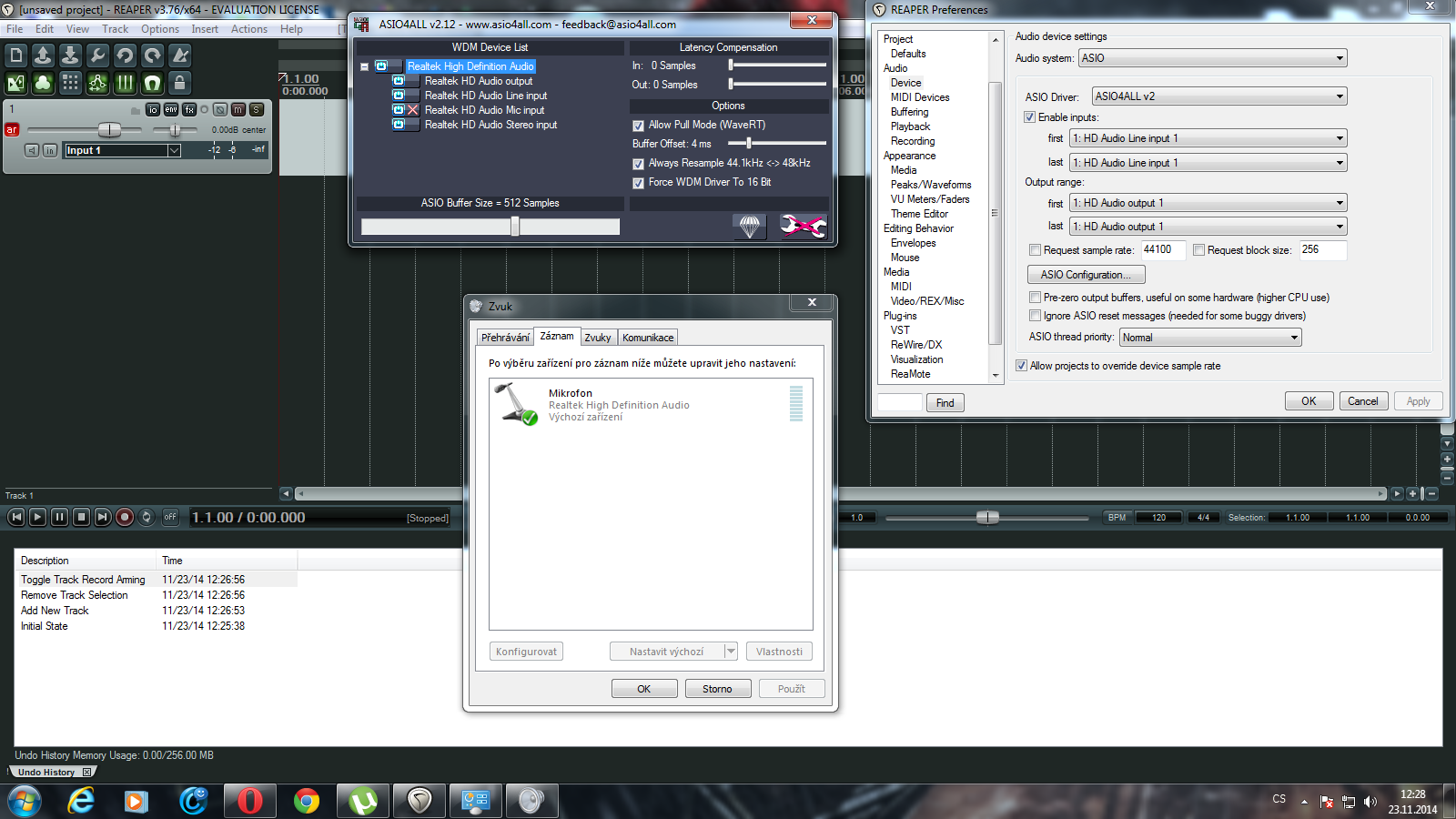Check the Request sample rate checkbox

1035,250
